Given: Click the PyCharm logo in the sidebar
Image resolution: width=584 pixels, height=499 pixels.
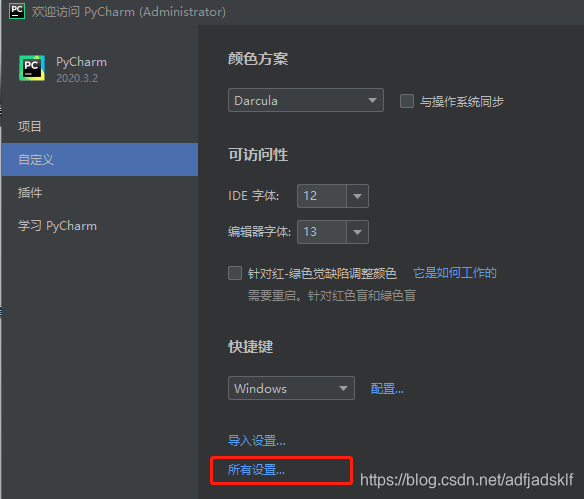Looking at the screenshot, I should (x=32, y=68).
